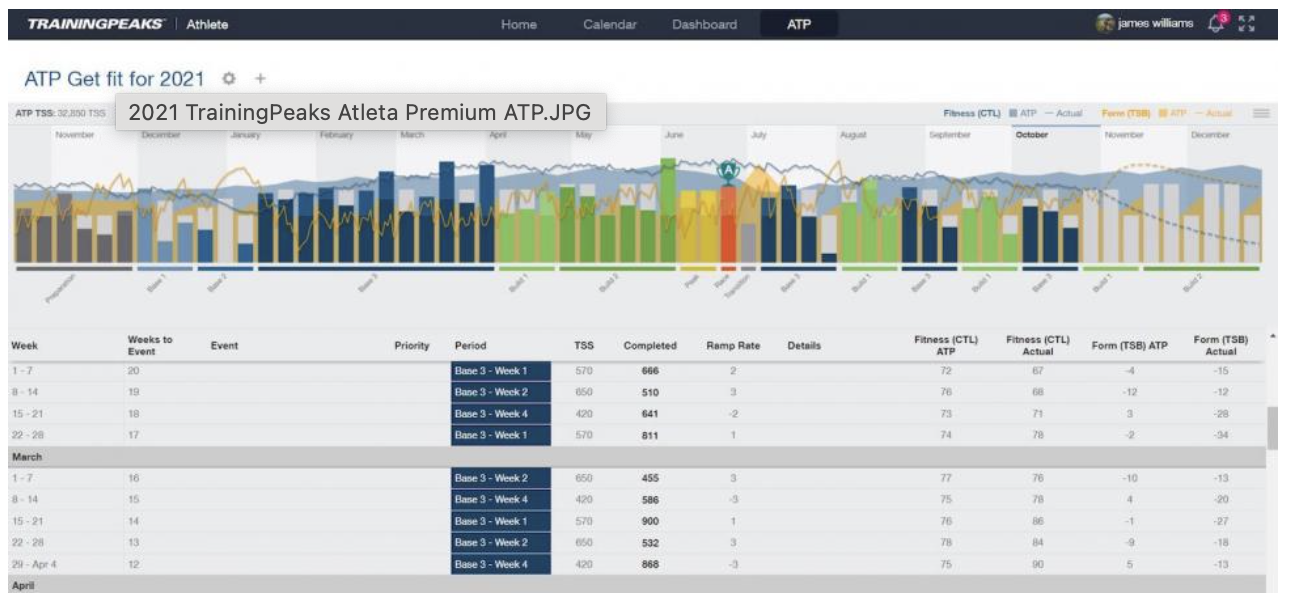This screenshot has height=604, width=1294.
Task: Click the table vertical scrollbar thumb
Action: [1273, 428]
